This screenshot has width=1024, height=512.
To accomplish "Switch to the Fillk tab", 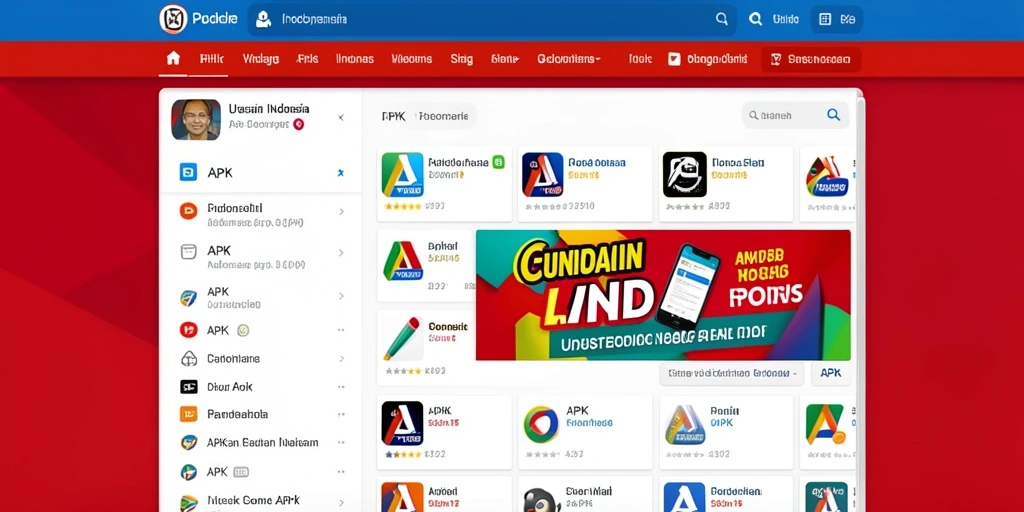I will [212, 59].
